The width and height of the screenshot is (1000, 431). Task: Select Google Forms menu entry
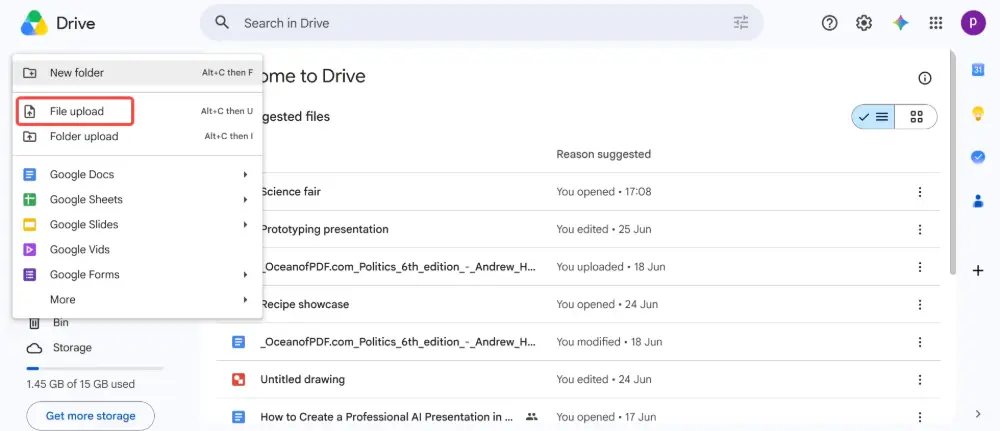tap(137, 275)
